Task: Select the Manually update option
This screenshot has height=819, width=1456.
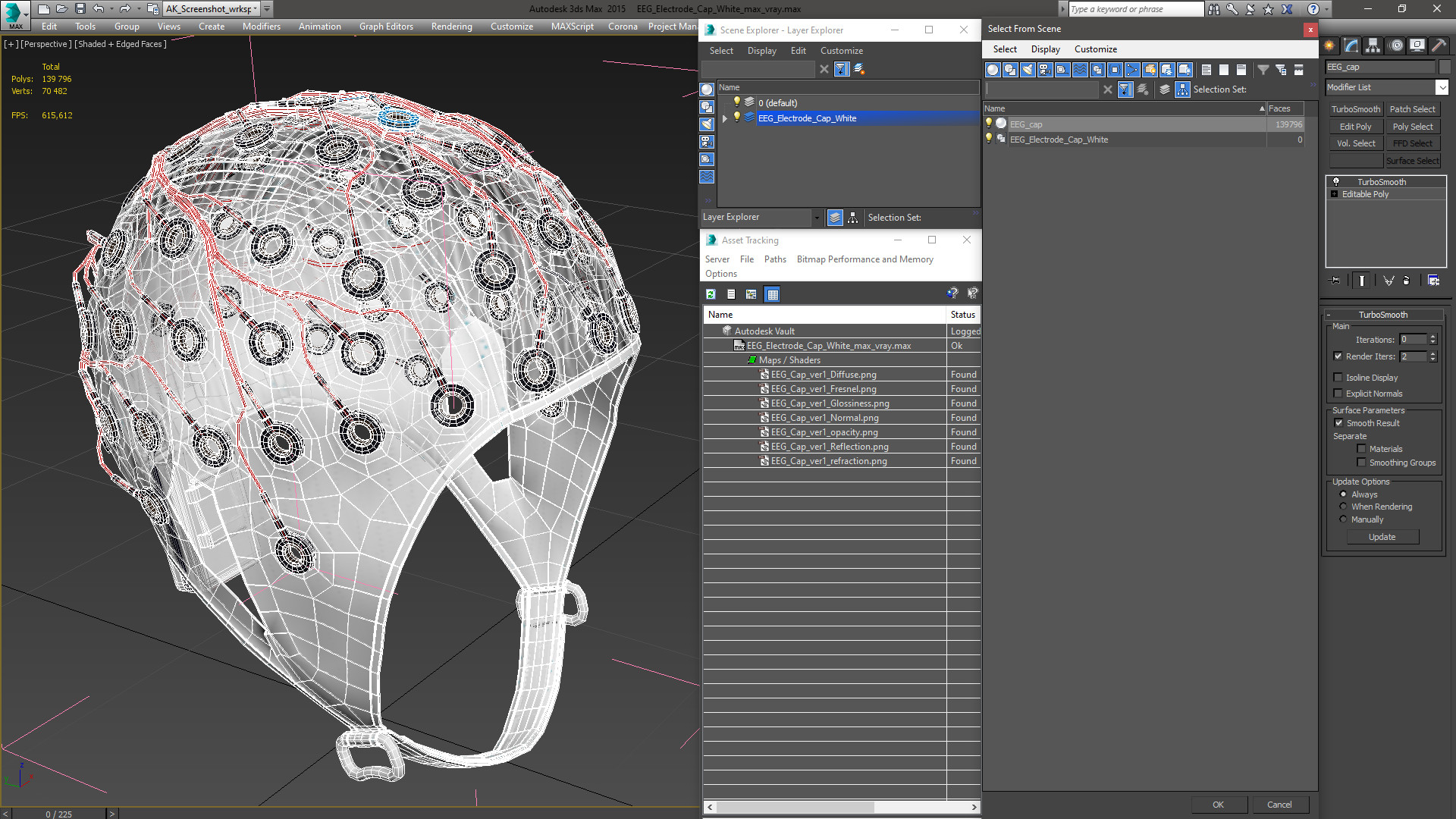Action: [1343, 519]
